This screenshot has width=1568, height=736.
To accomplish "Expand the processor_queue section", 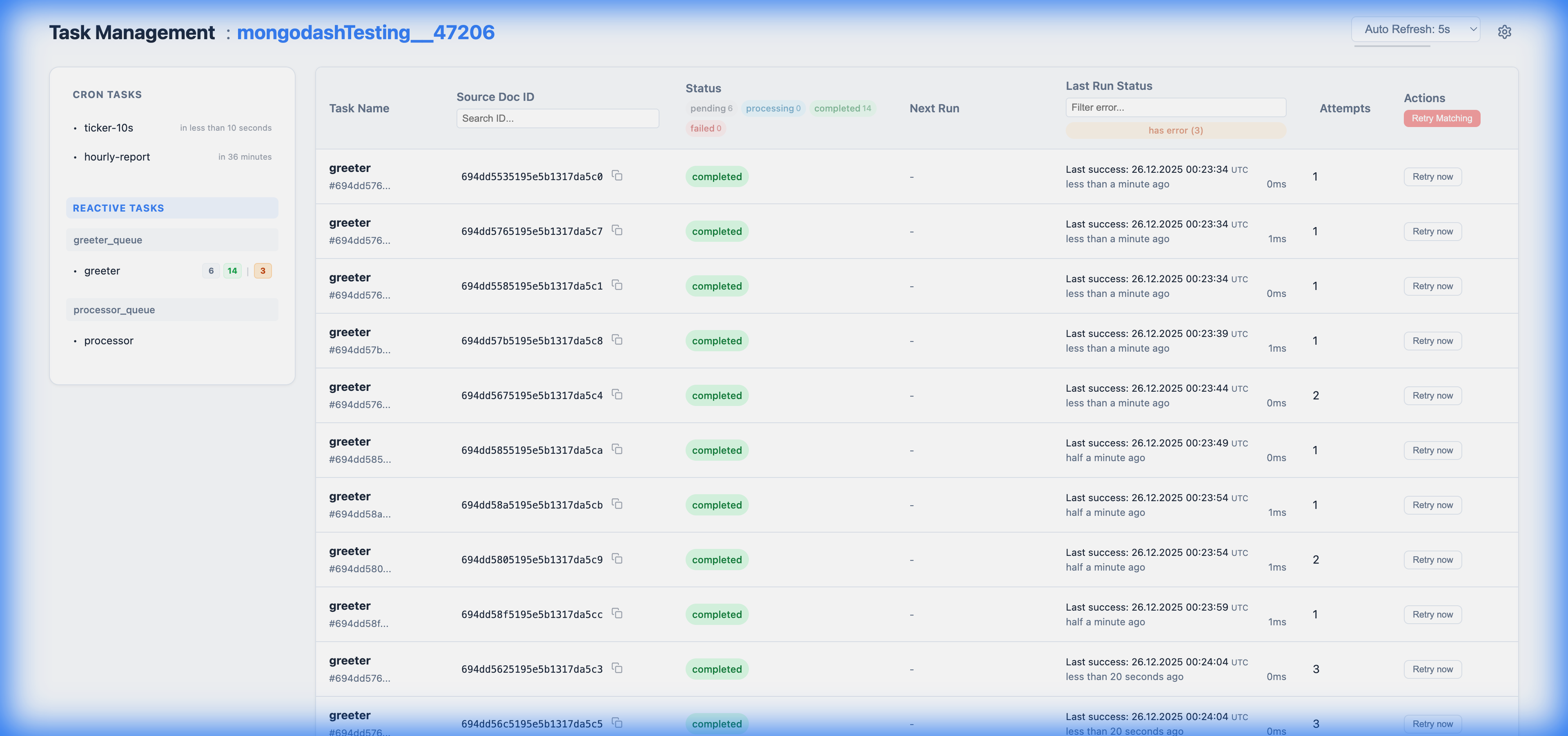I will click(171, 309).
